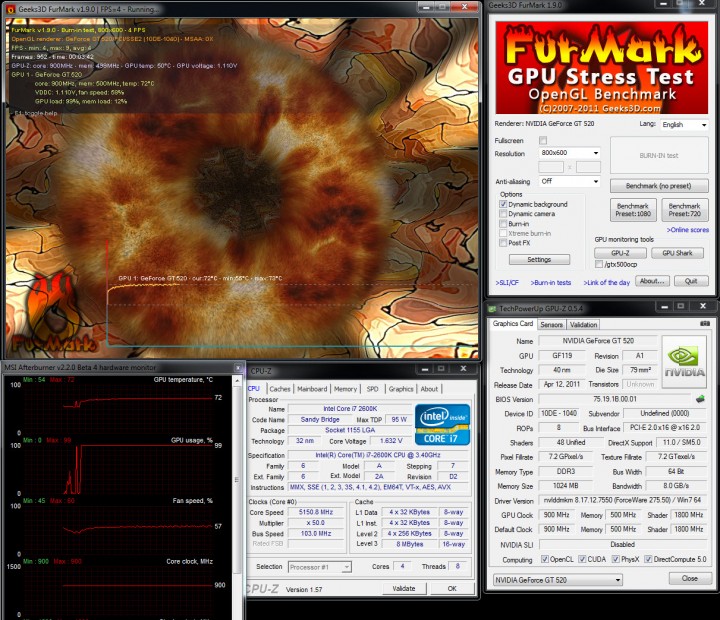Disable the Dynamic background option
The height and width of the screenshot is (620, 720).
click(x=503, y=204)
